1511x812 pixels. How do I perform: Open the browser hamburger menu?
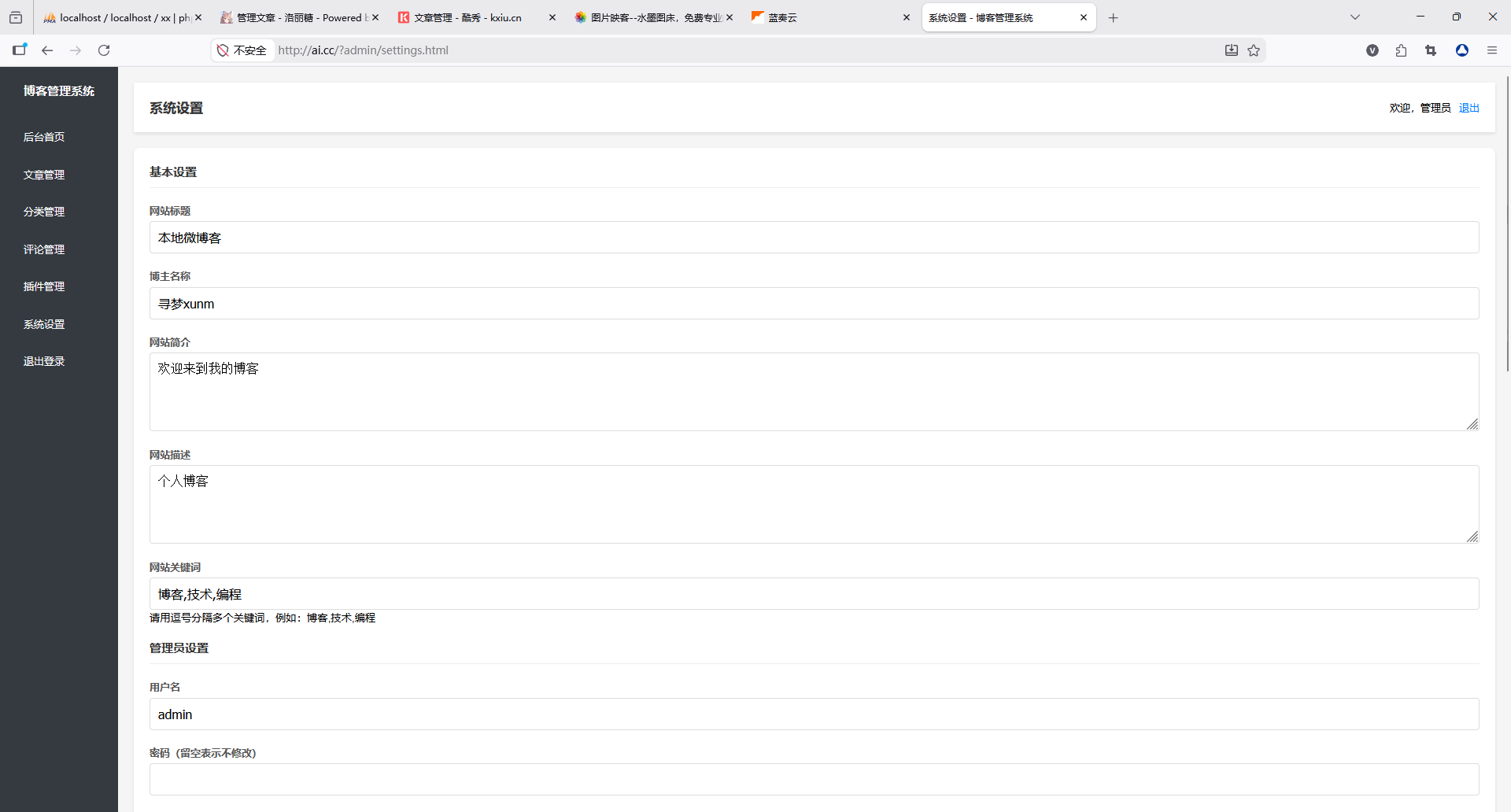click(x=1491, y=50)
